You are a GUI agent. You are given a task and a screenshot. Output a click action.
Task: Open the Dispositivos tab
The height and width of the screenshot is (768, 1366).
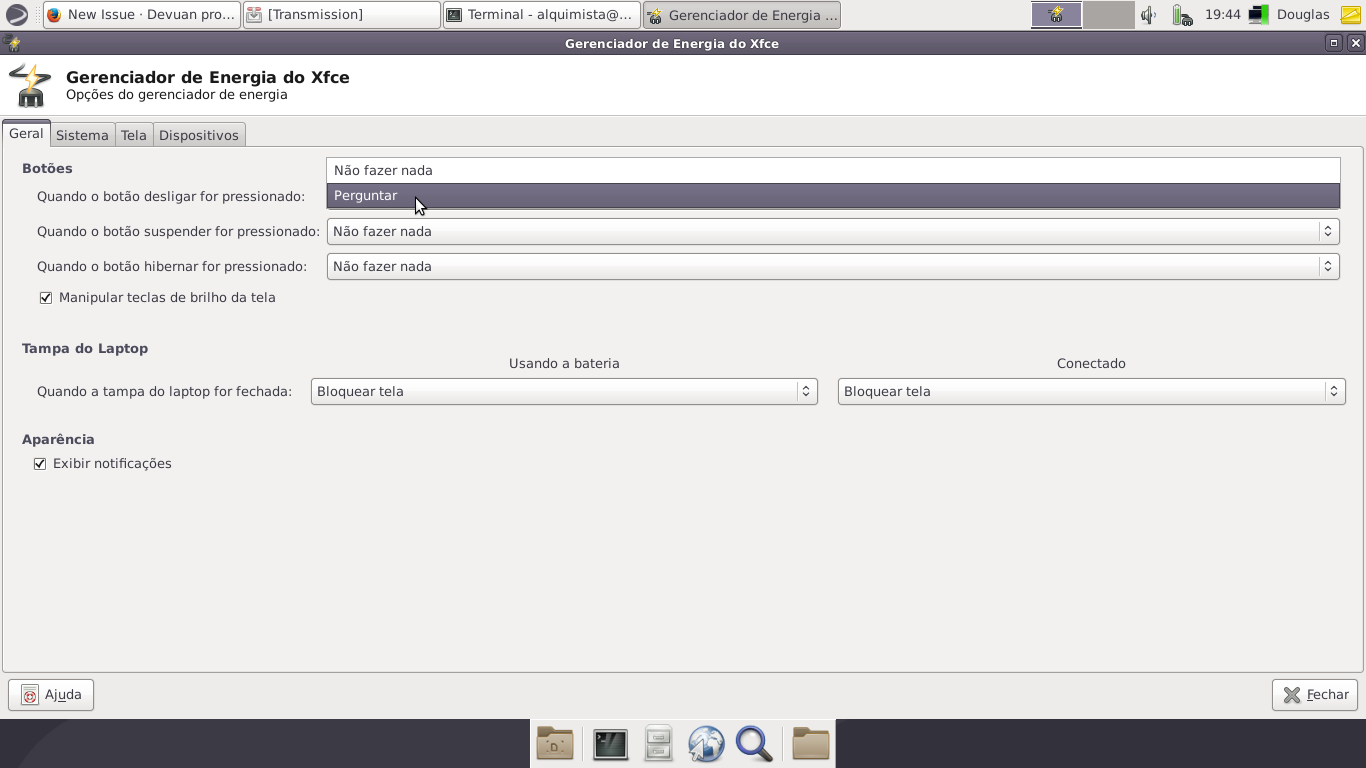[199, 135]
